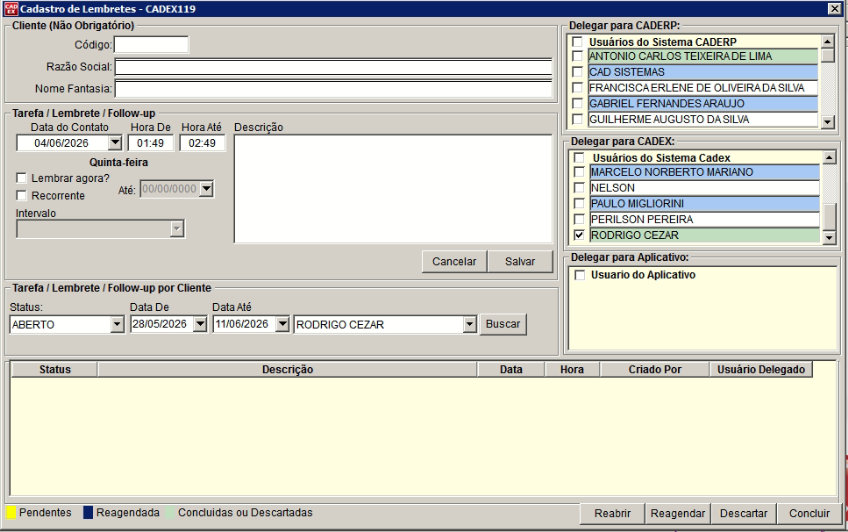Sort by the Criado Por column header
The width and height of the screenshot is (848, 532).
[x=654, y=369]
